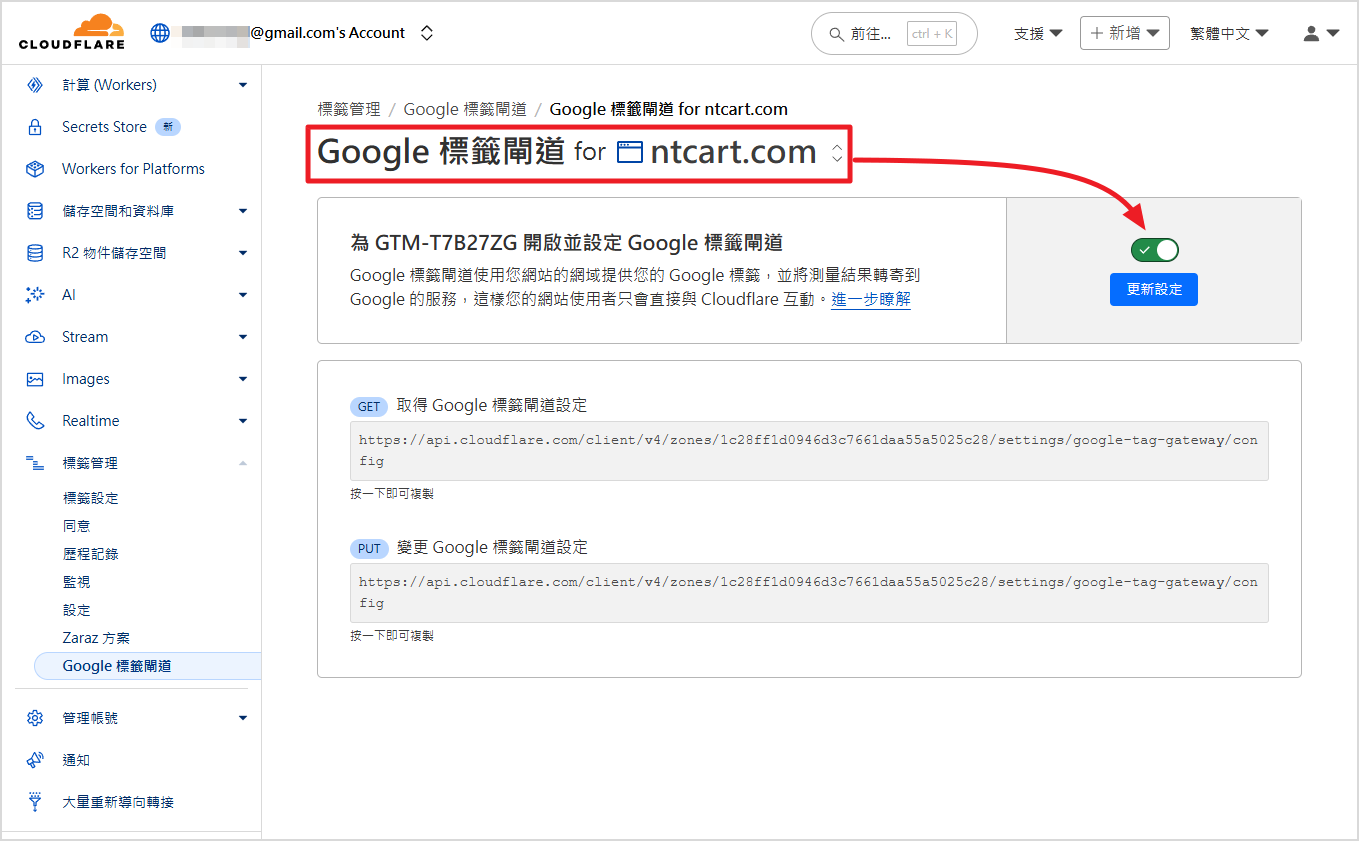The image size is (1359, 841).
Task: Click the 標籤管理 tag management icon
Action: click(x=35, y=463)
